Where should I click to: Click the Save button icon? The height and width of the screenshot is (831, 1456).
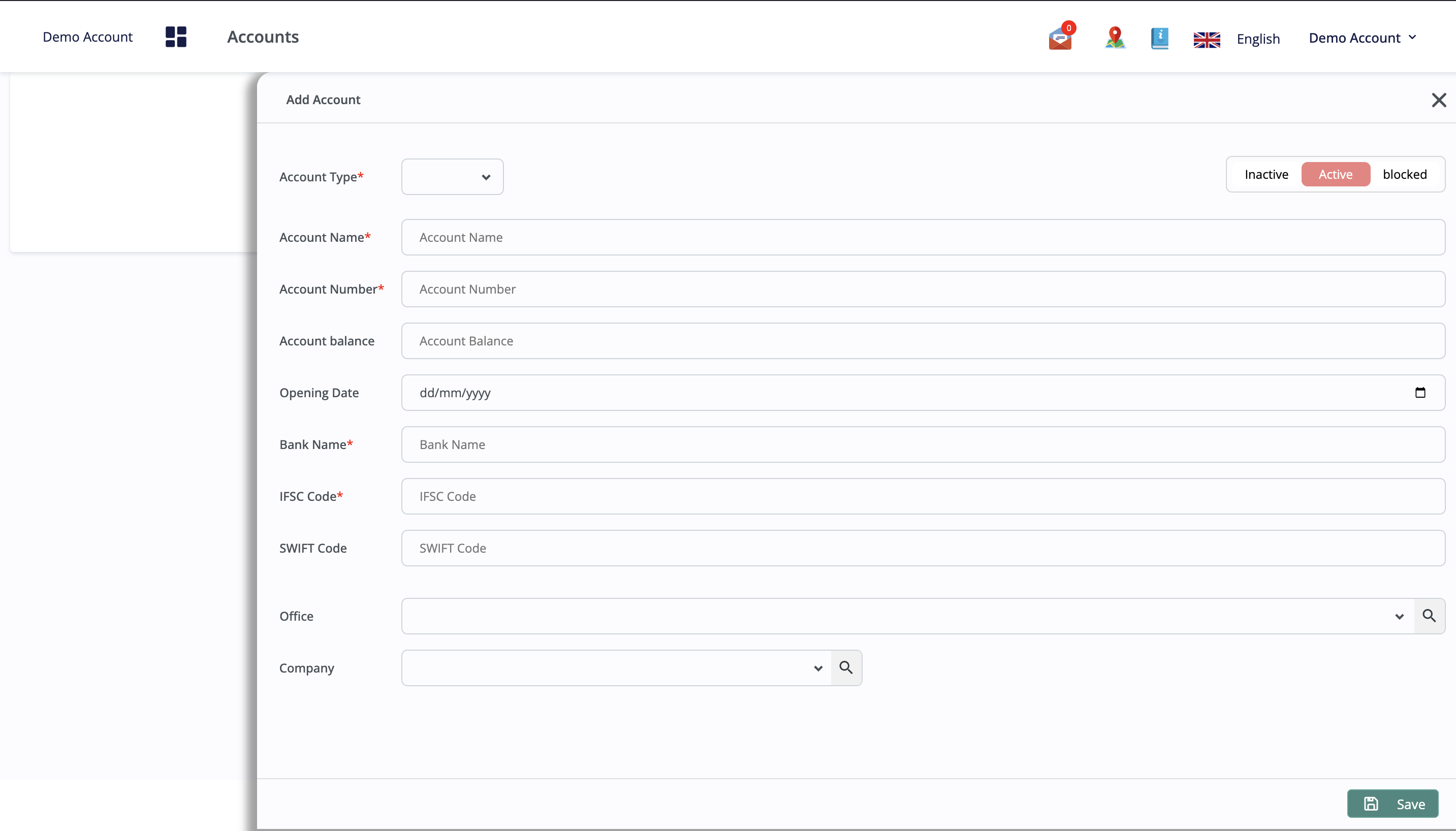(1371, 804)
